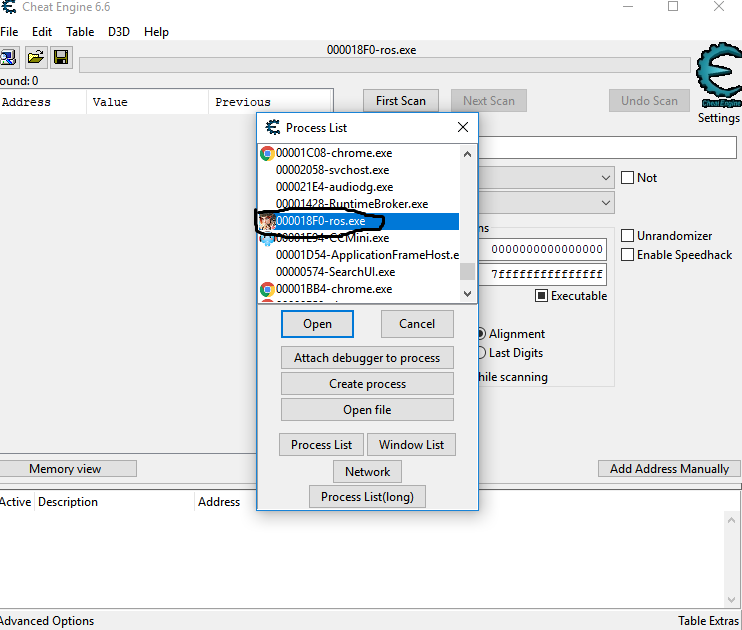Click Table Extras

pos(708,621)
